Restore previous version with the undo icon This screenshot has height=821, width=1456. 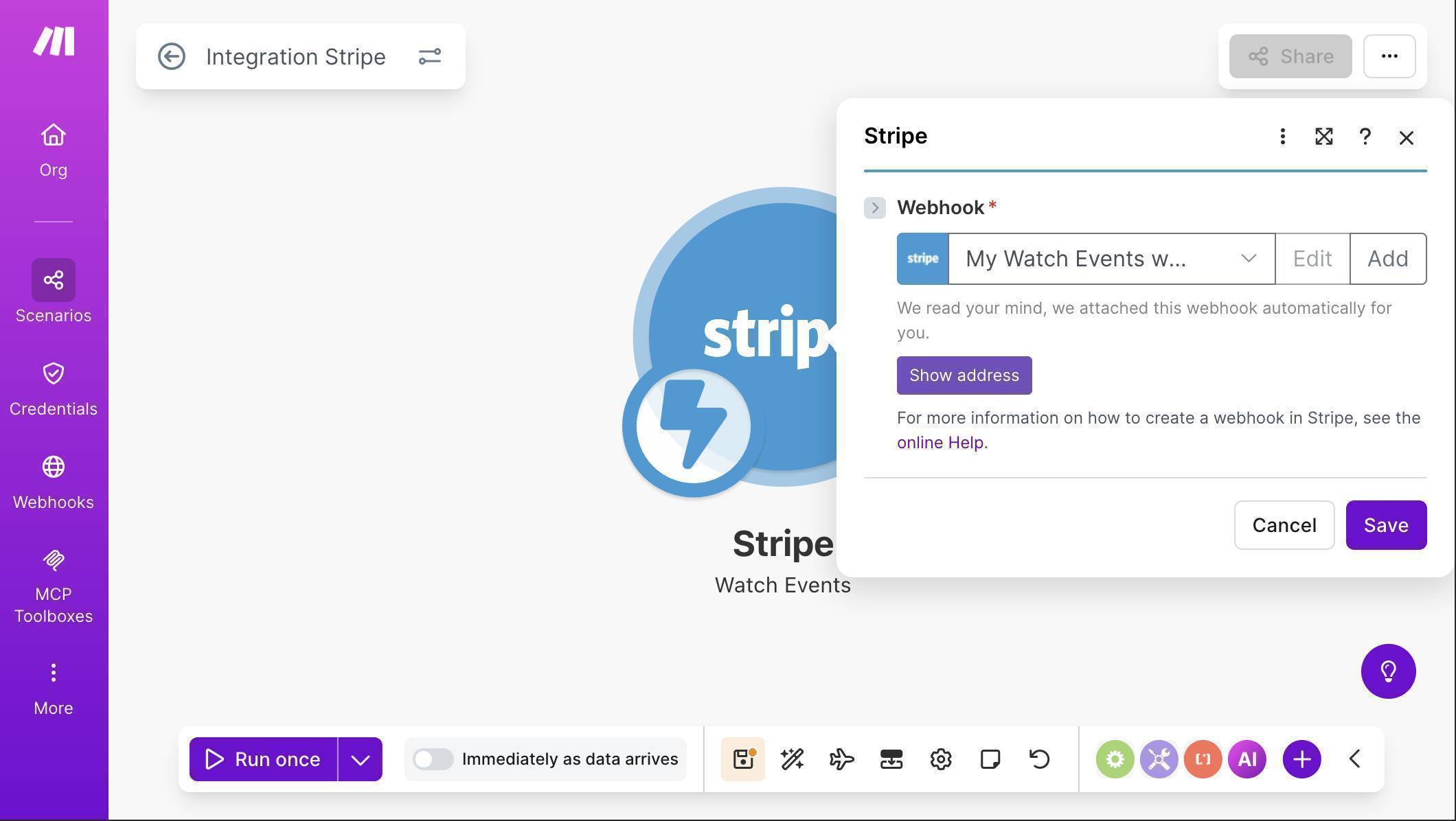click(x=1038, y=759)
